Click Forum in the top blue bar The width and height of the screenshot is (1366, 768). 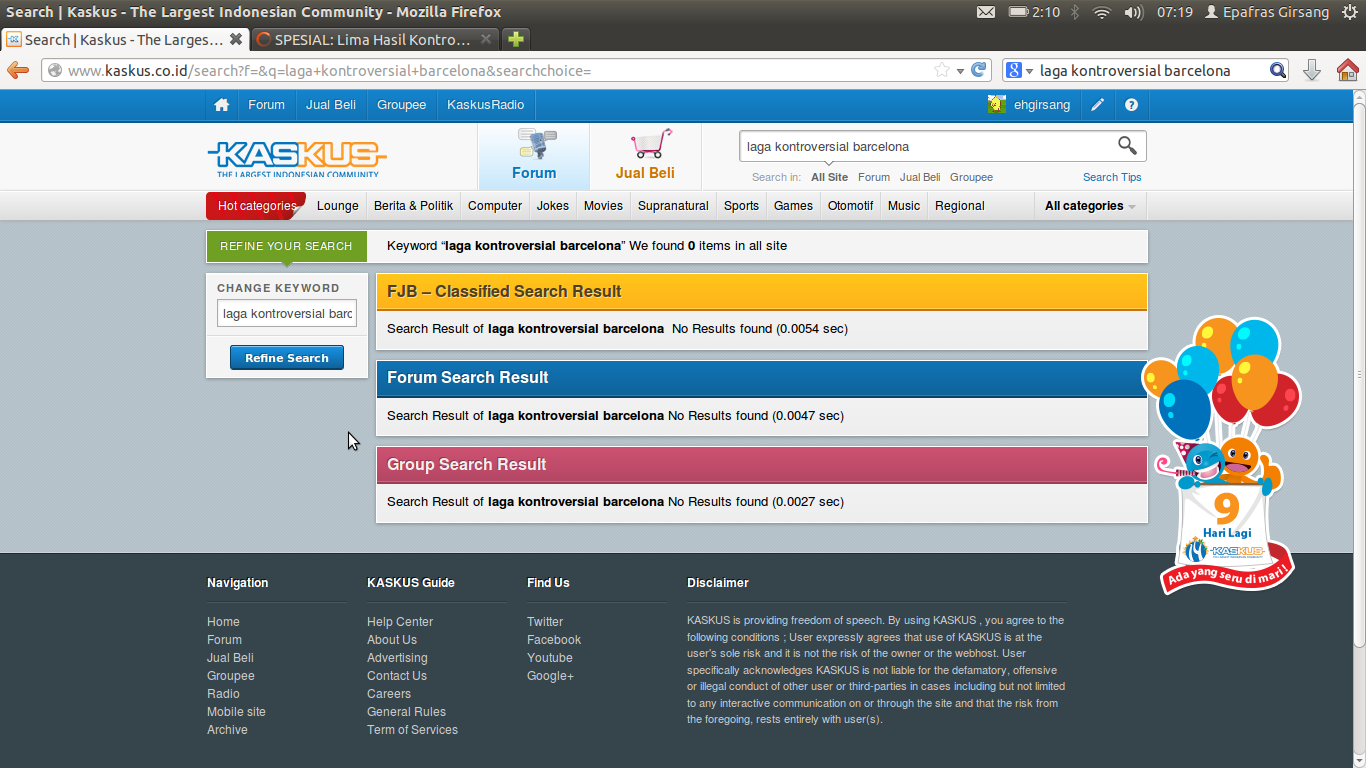(x=266, y=105)
